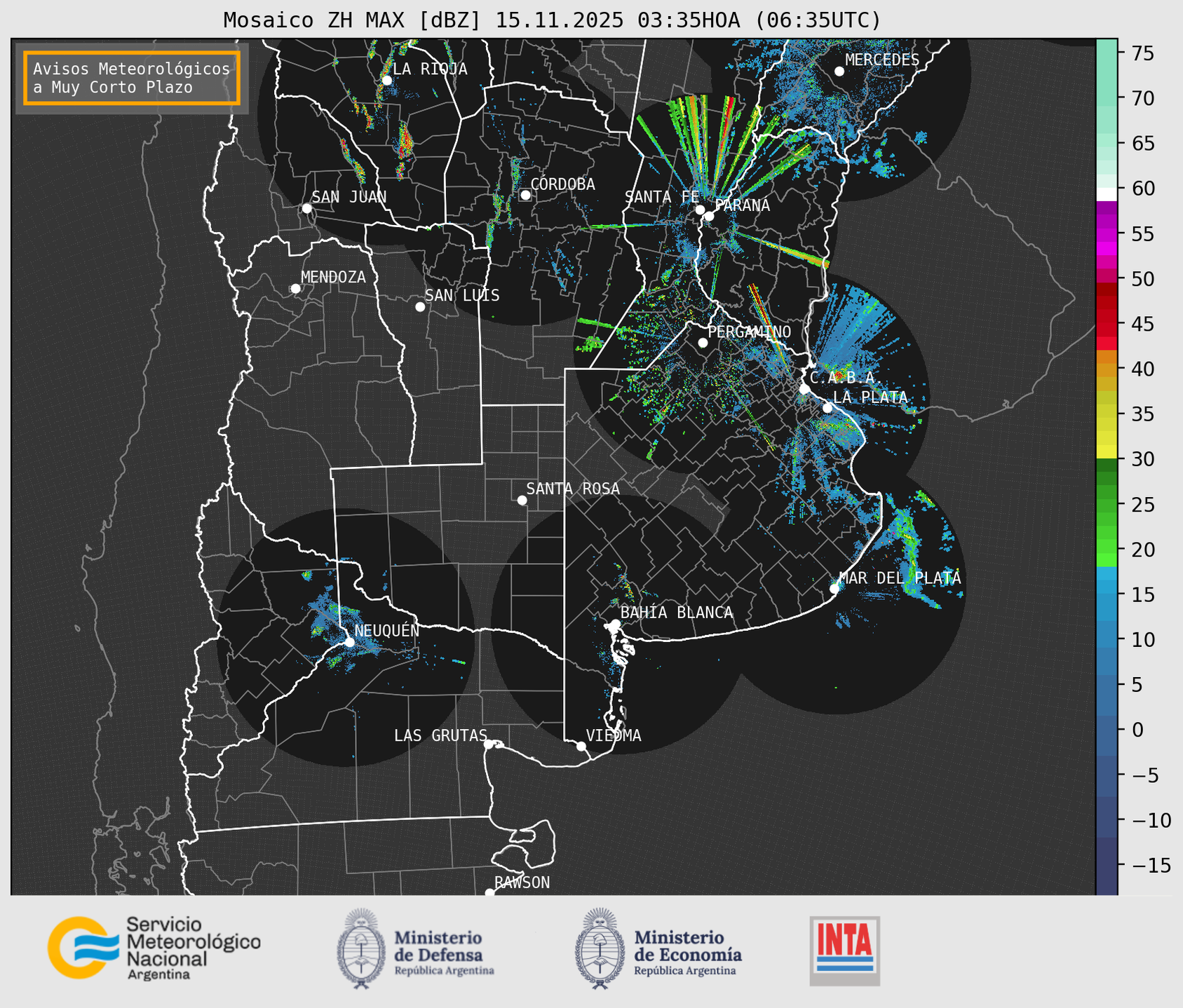Click the MENDOZA city marker dot
Screen dimensions: 1183x1008
point(295,289)
